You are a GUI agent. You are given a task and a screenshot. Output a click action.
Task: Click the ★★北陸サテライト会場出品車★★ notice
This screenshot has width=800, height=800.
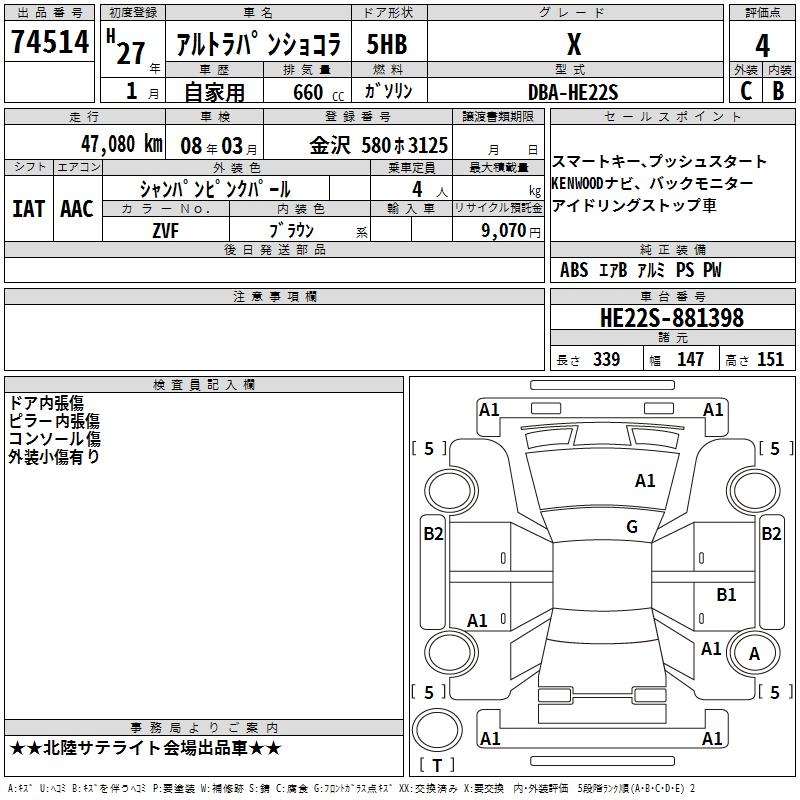(145, 748)
